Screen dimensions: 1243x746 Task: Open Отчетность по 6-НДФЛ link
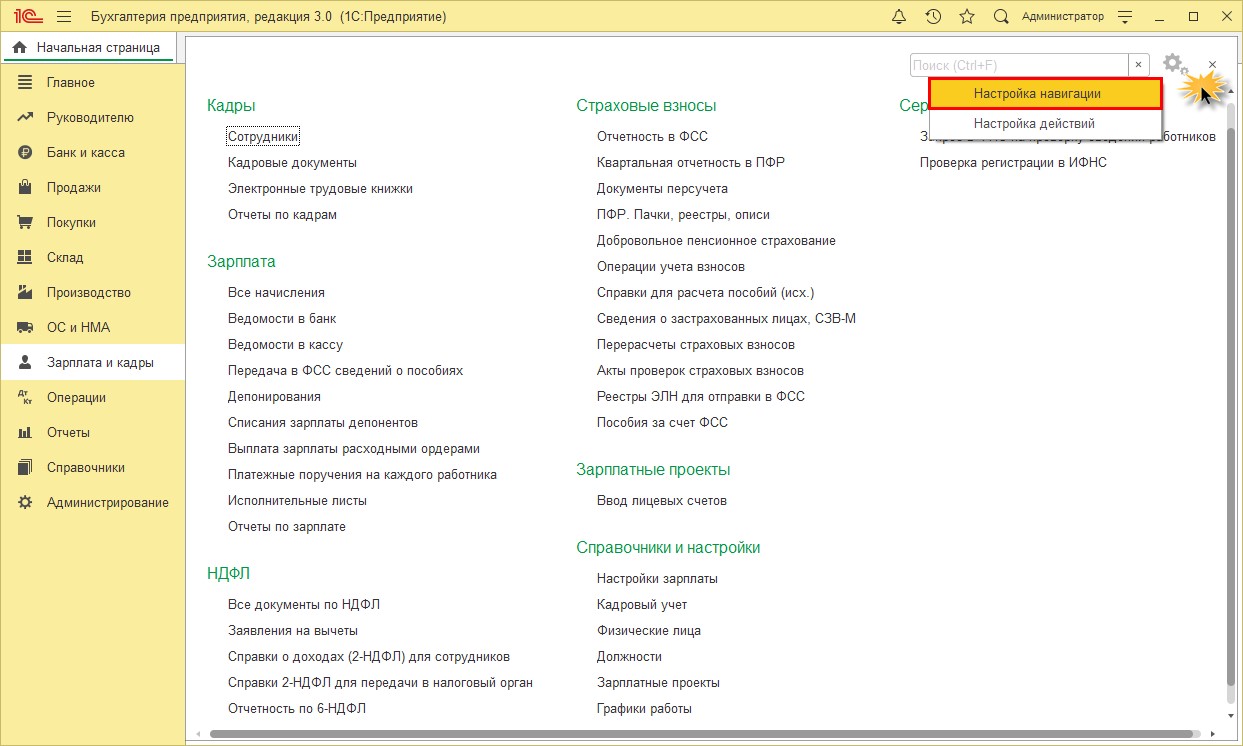click(x=297, y=708)
